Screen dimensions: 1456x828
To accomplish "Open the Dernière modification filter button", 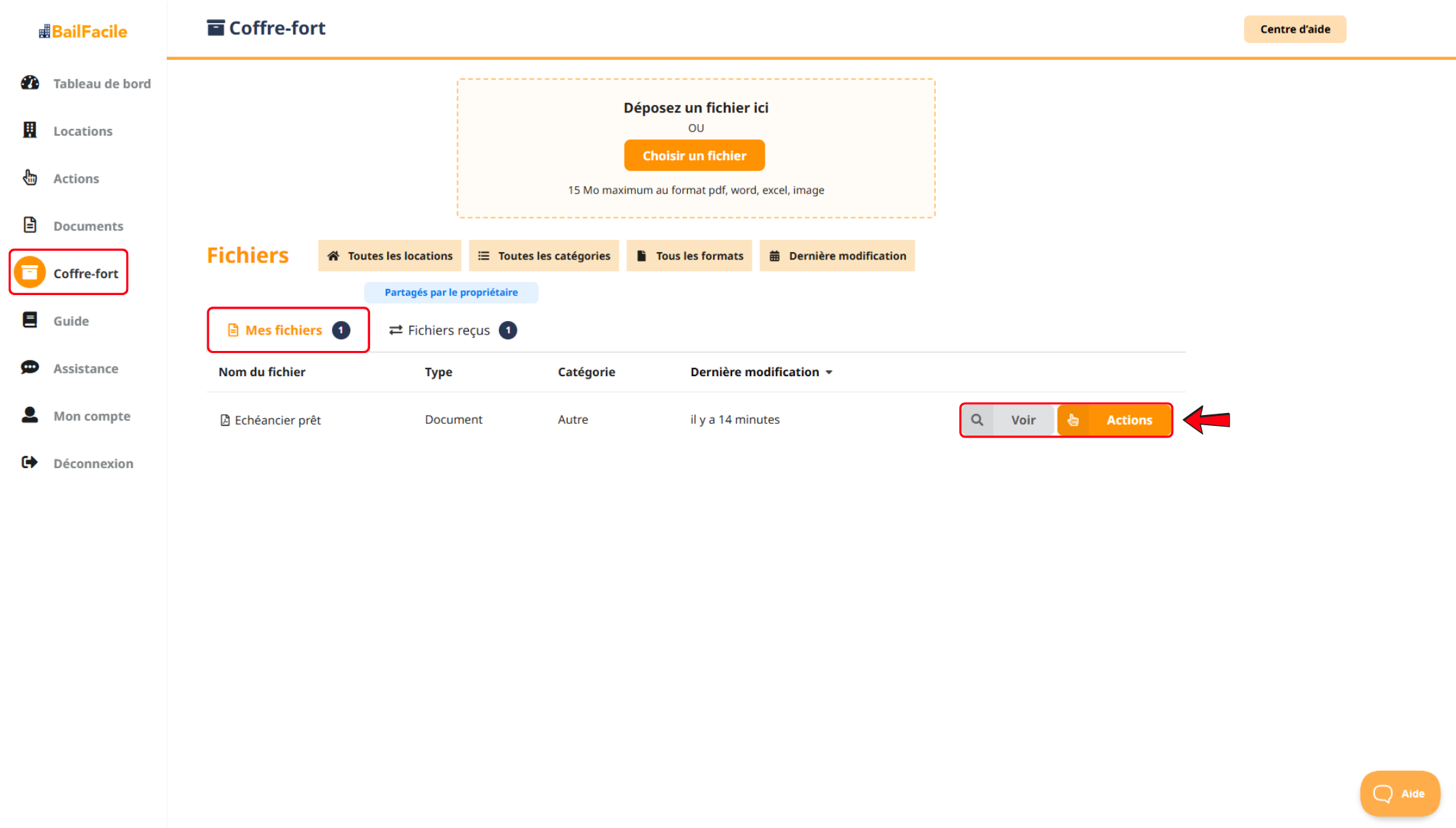I will [837, 256].
